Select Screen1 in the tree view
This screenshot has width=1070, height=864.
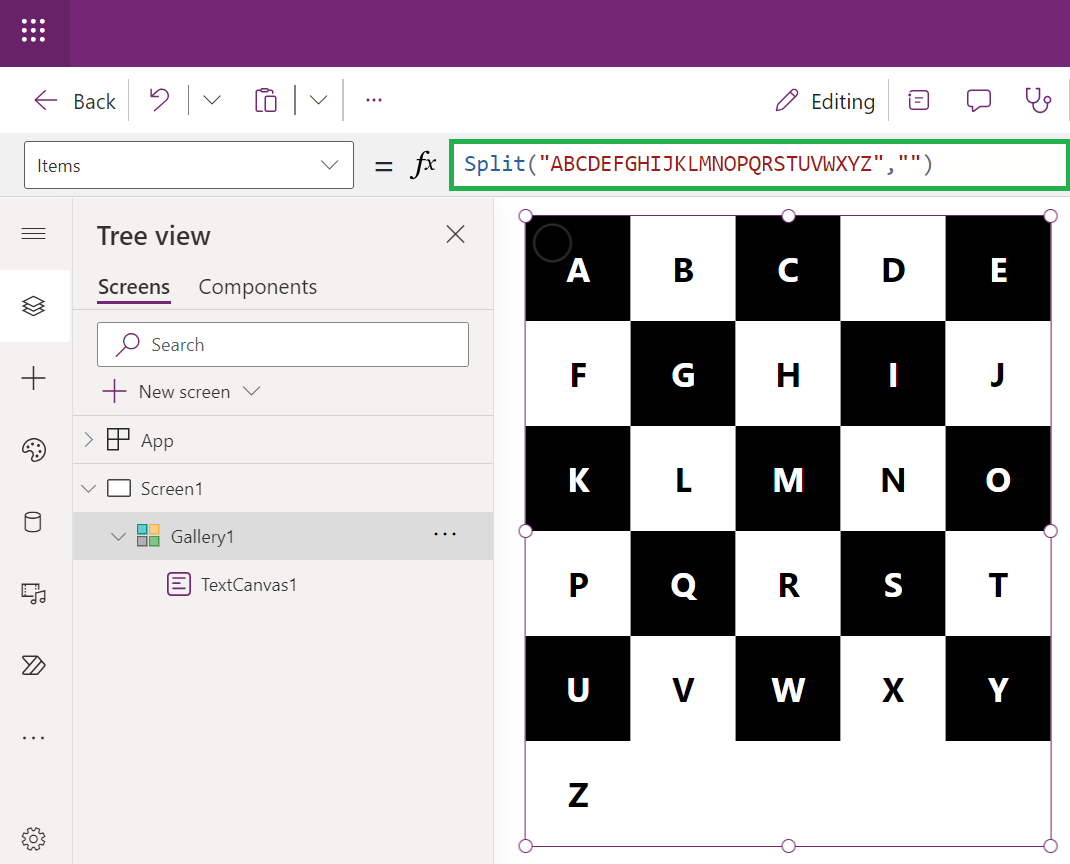point(171,489)
